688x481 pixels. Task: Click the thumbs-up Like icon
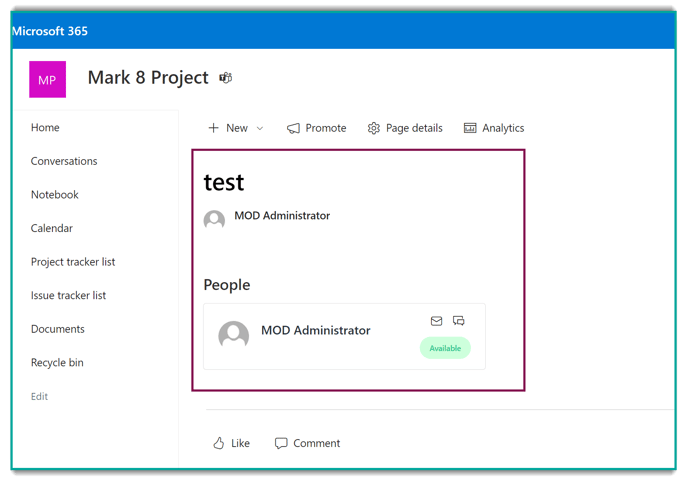(x=219, y=443)
